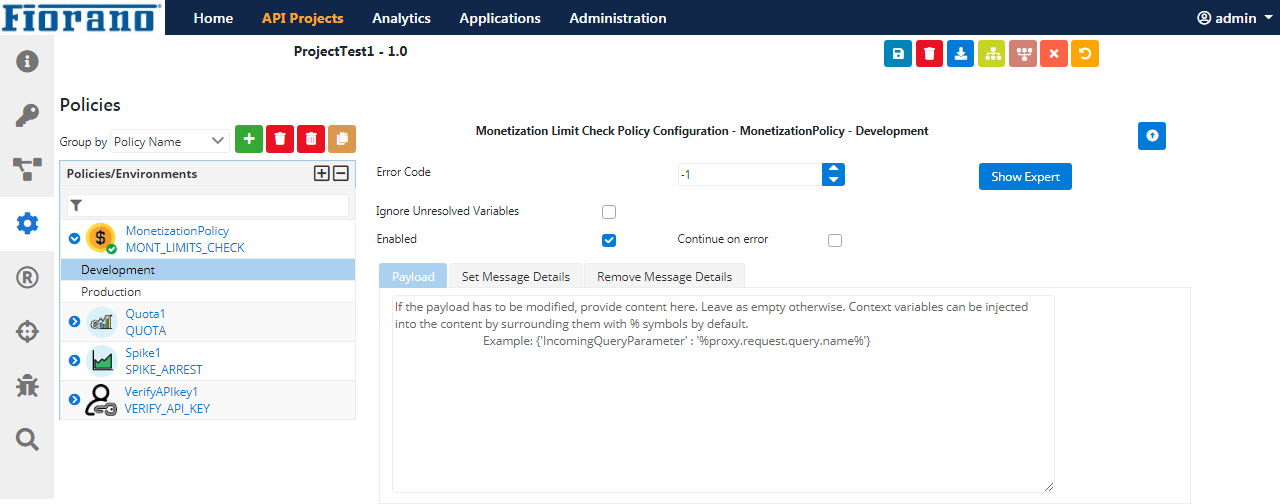The image size is (1280, 504).
Task: Switch to Set Message Details tab
Action: (515, 277)
